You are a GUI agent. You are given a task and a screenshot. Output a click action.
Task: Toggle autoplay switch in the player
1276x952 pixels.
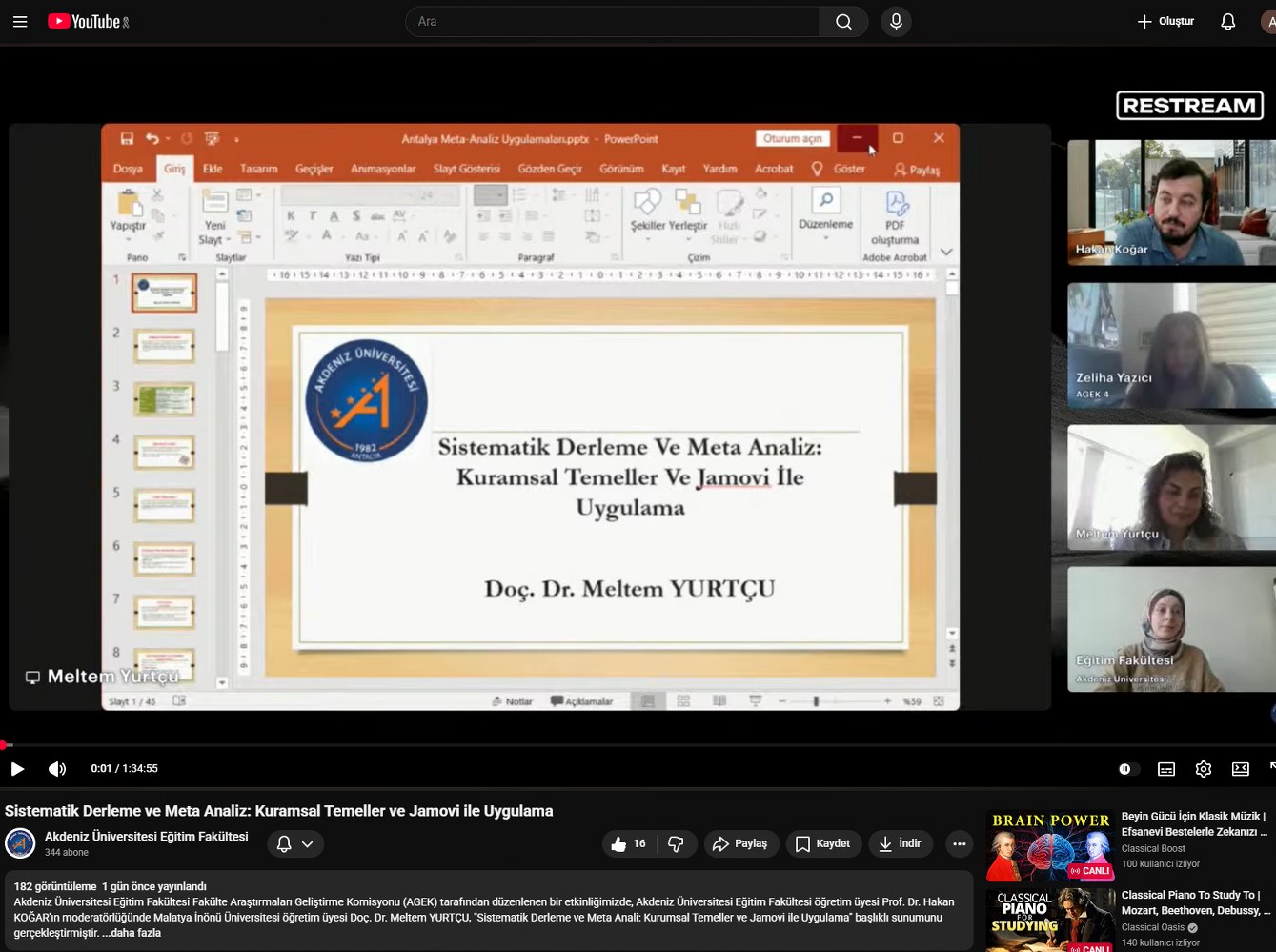[1127, 769]
